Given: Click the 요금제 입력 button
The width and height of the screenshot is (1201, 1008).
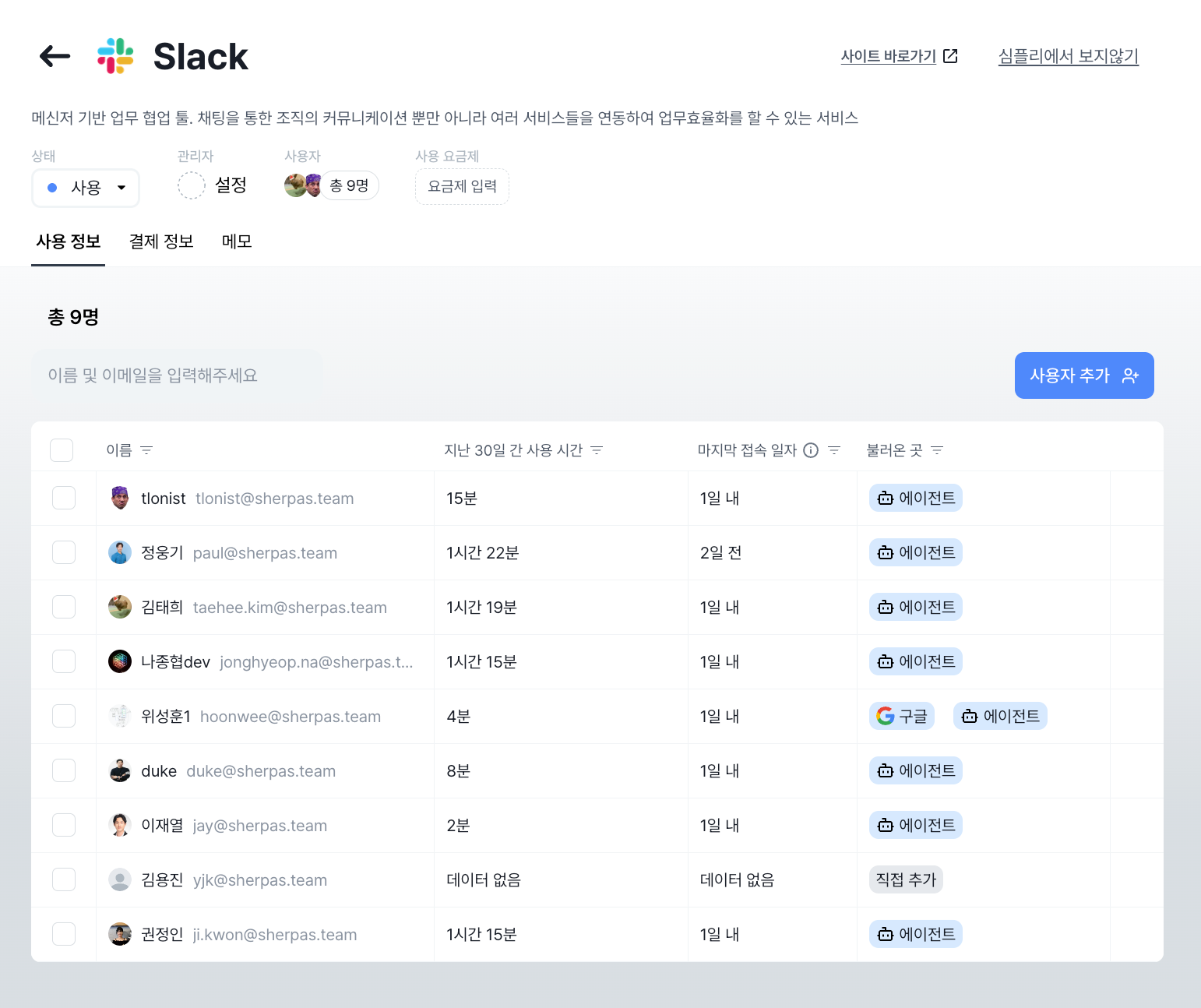Looking at the screenshot, I should click(x=462, y=186).
